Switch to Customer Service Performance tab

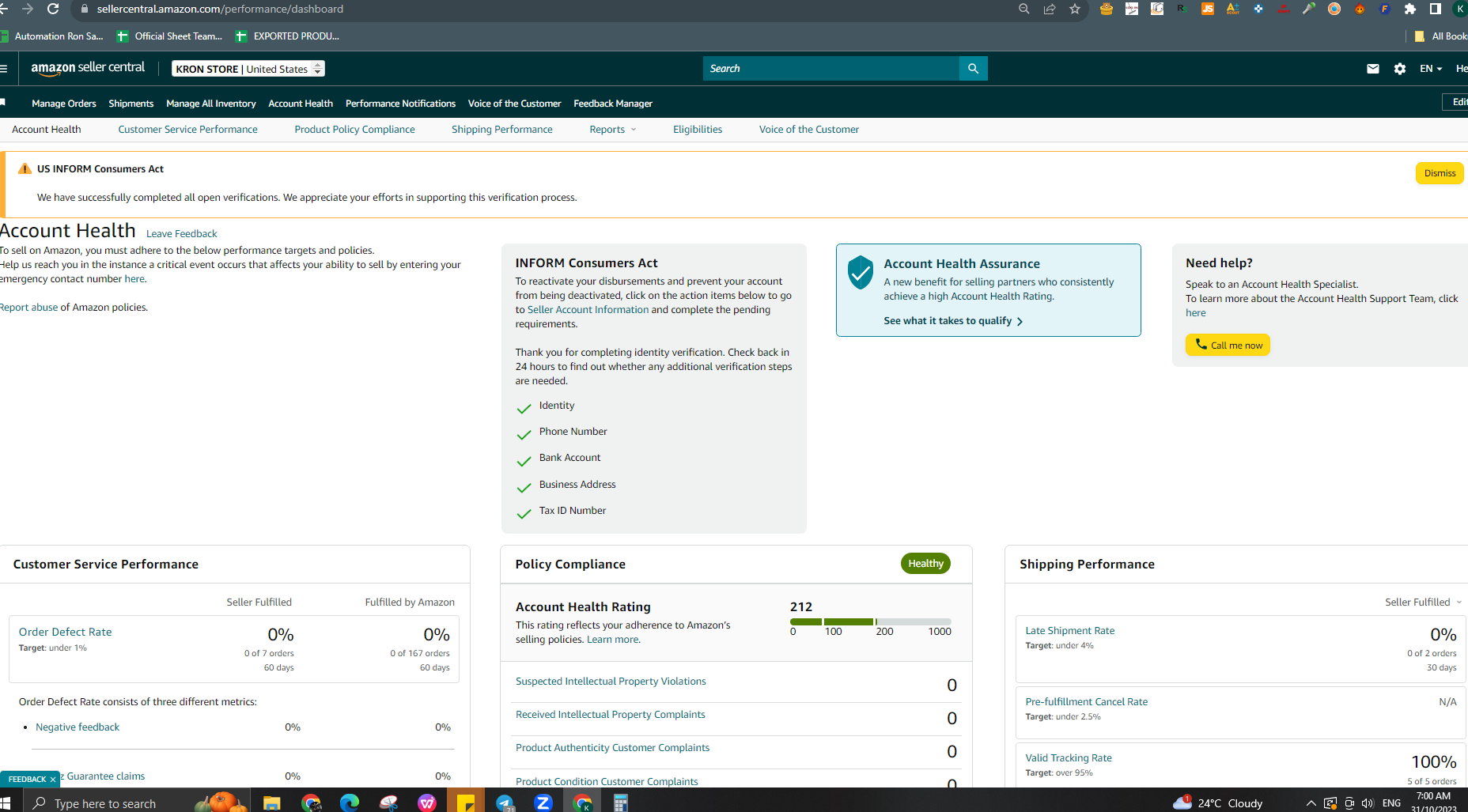(187, 130)
